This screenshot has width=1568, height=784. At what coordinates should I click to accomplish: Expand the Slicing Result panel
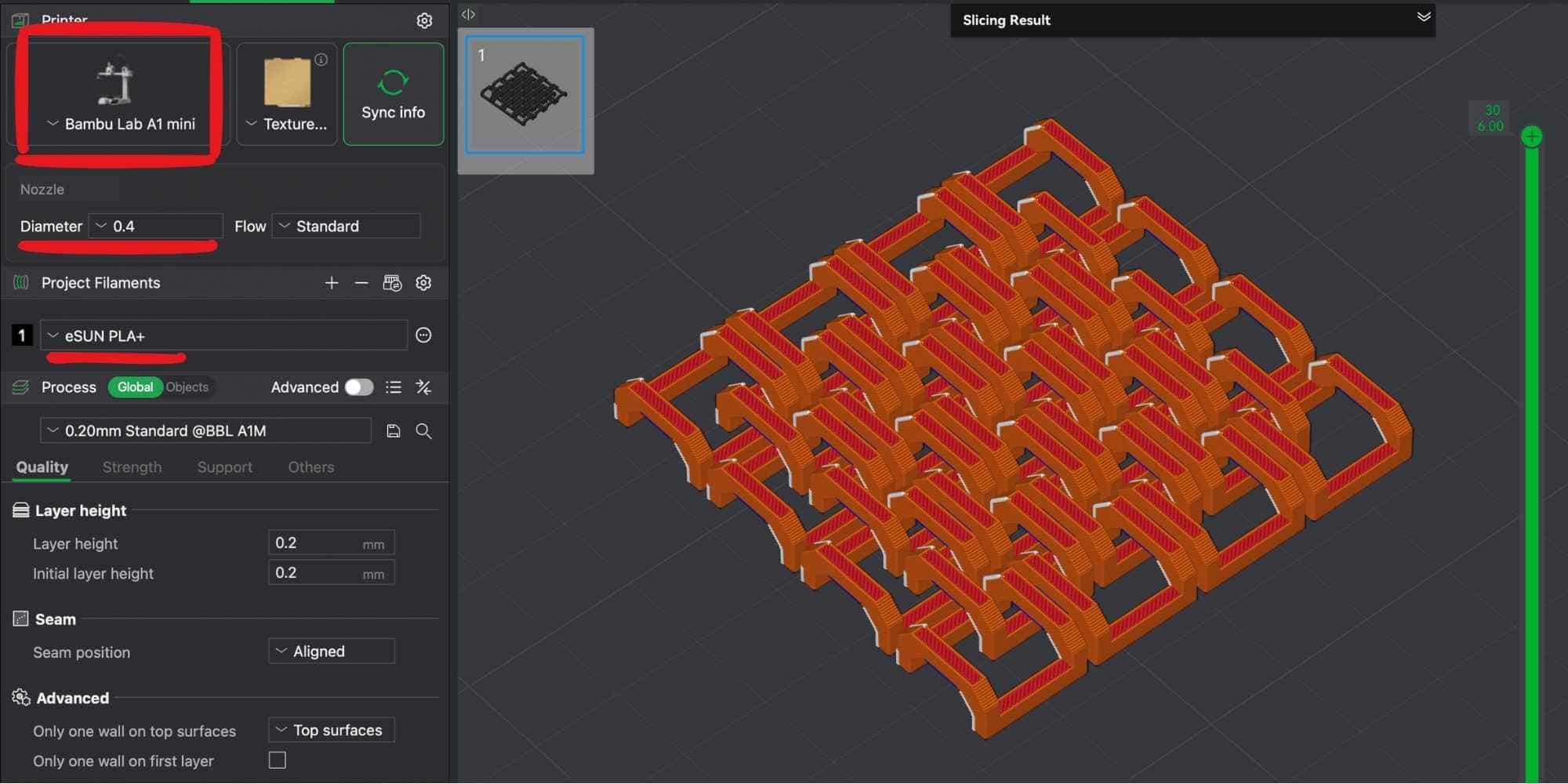coord(1424,17)
